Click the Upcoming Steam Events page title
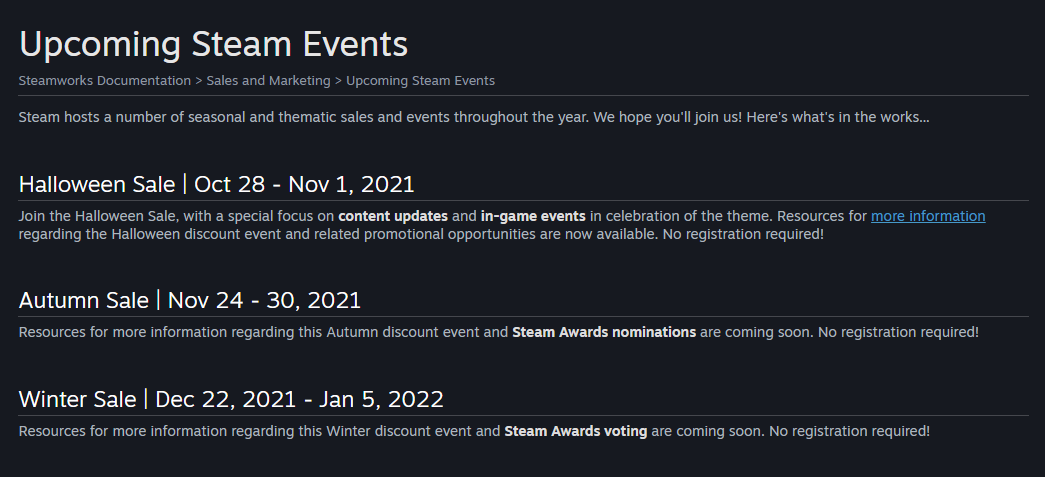The width and height of the screenshot is (1045, 477). pyautogui.click(x=213, y=45)
